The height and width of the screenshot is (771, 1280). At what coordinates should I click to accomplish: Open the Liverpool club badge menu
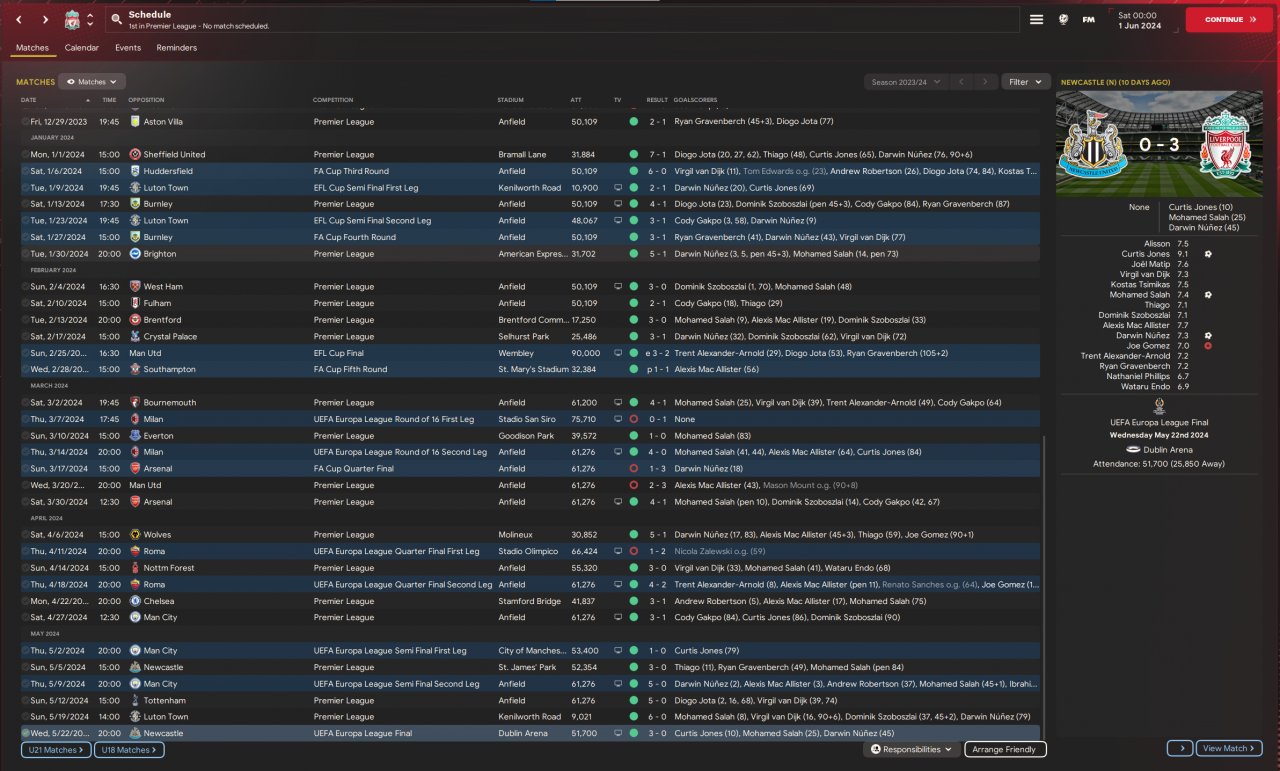pyautogui.click(x=72, y=19)
